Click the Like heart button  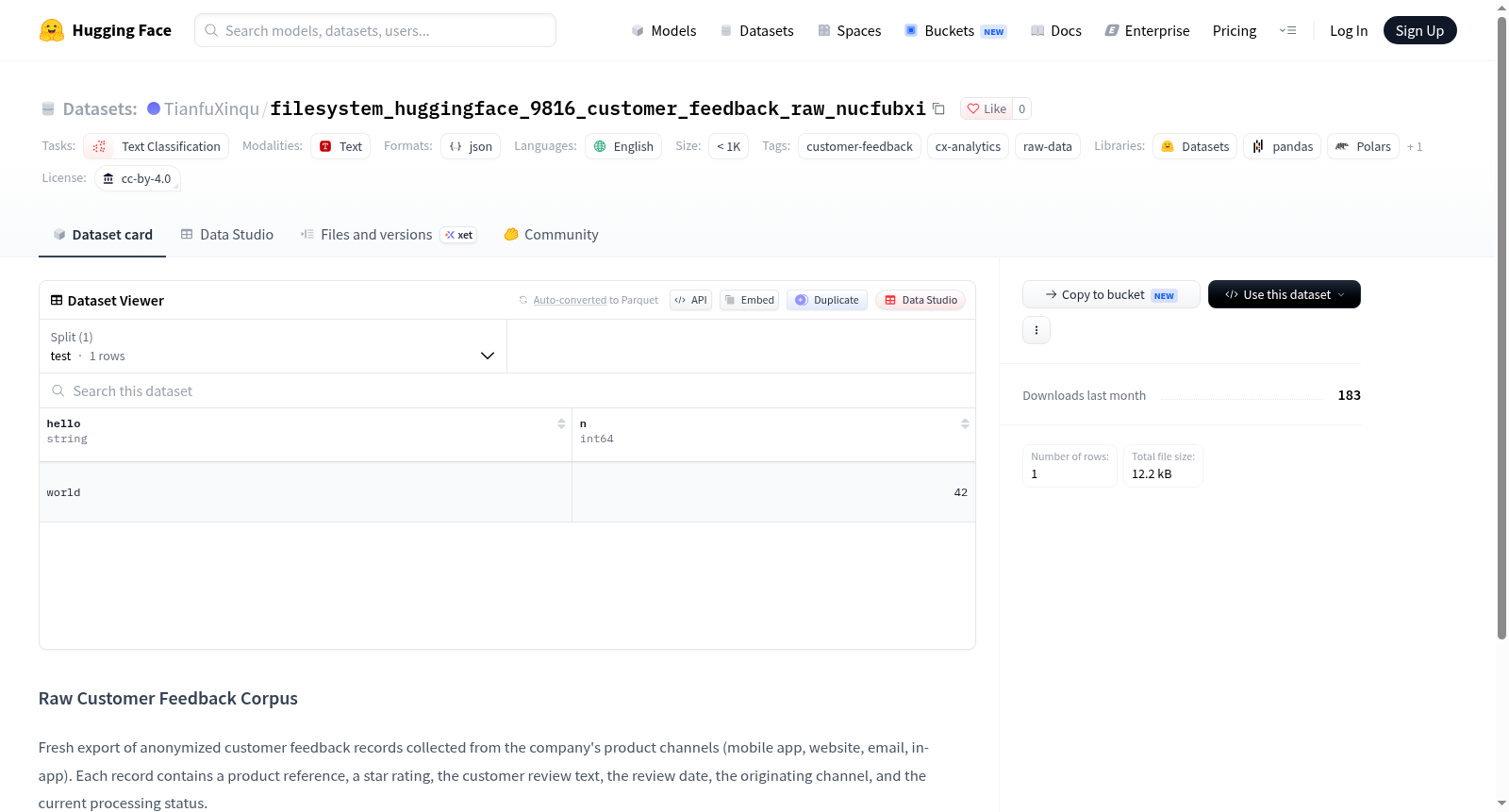(x=986, y=108)
